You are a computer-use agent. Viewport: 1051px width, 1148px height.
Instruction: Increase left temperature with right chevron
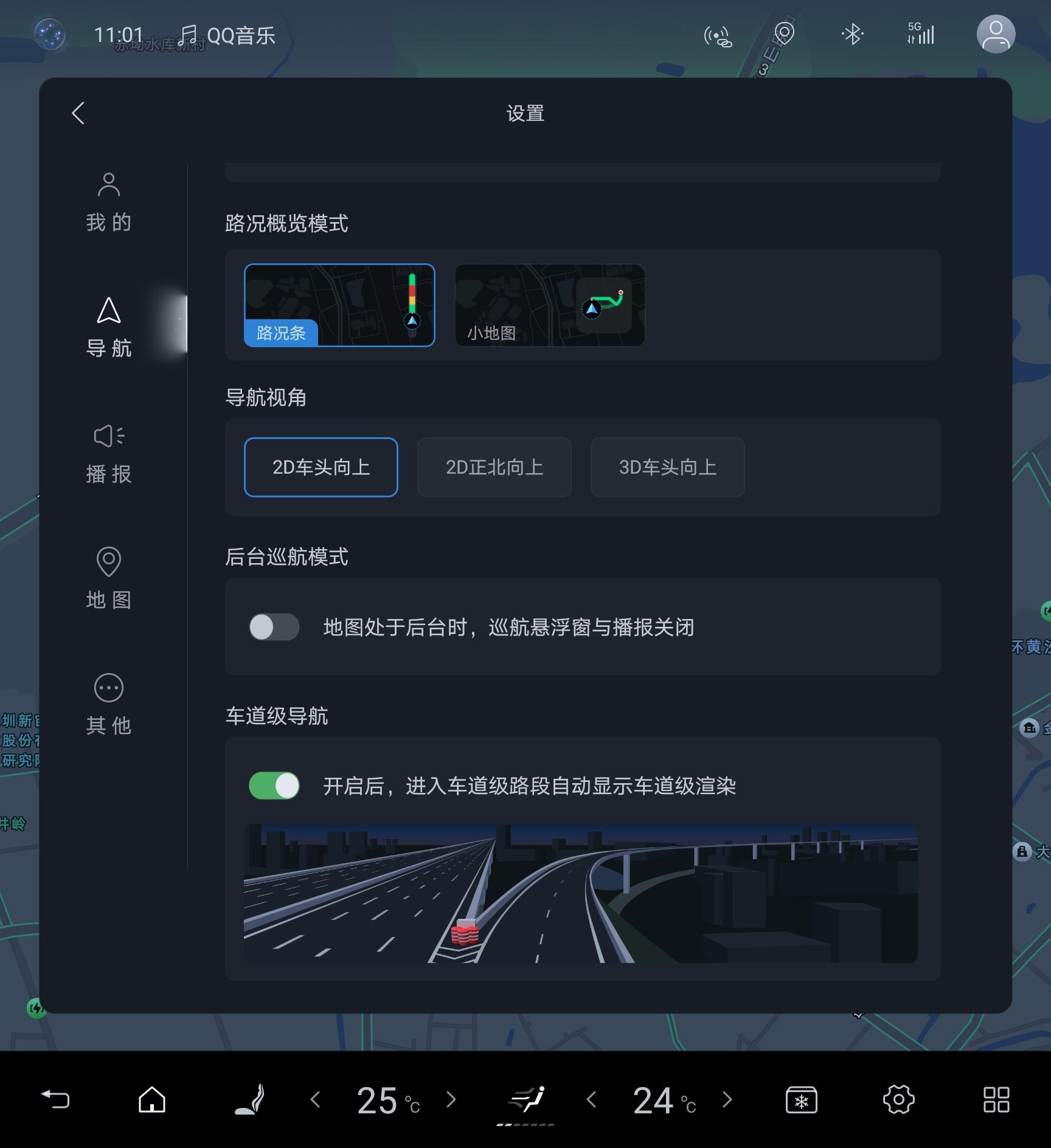451,1099
